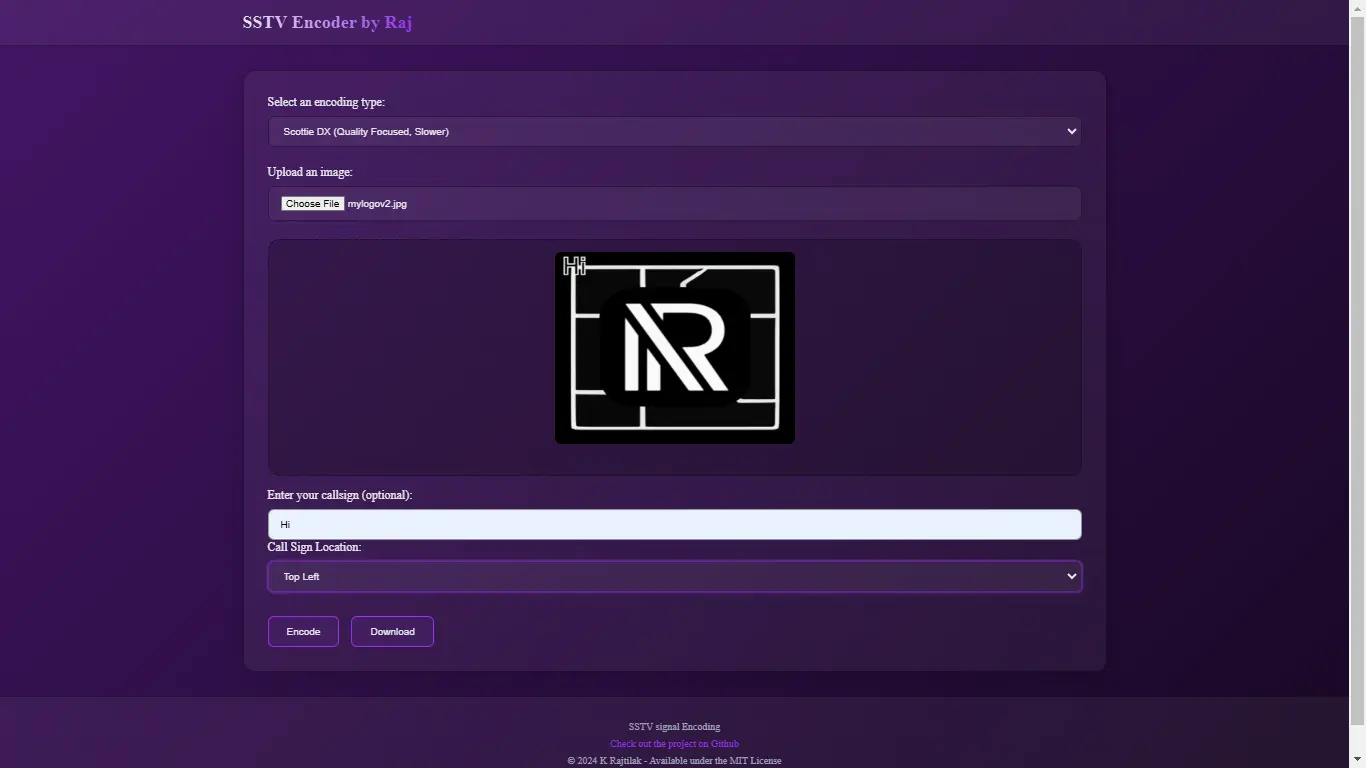Focus the callsign input field

[673, 524]
